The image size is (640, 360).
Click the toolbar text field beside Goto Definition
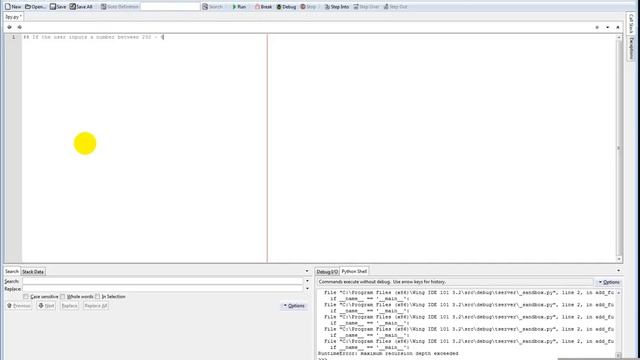coord(170,7)
